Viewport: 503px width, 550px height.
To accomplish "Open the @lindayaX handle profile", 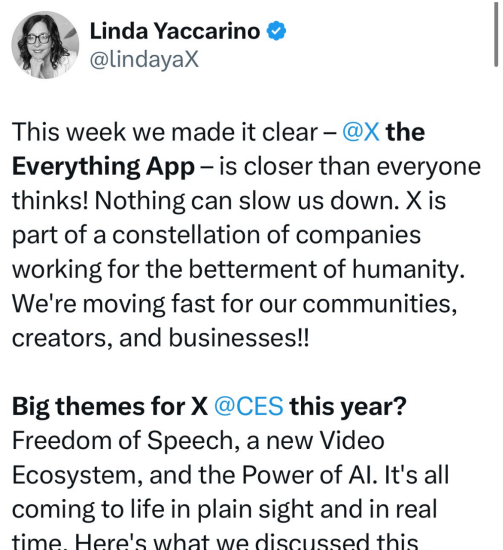I will pos(144,59).
